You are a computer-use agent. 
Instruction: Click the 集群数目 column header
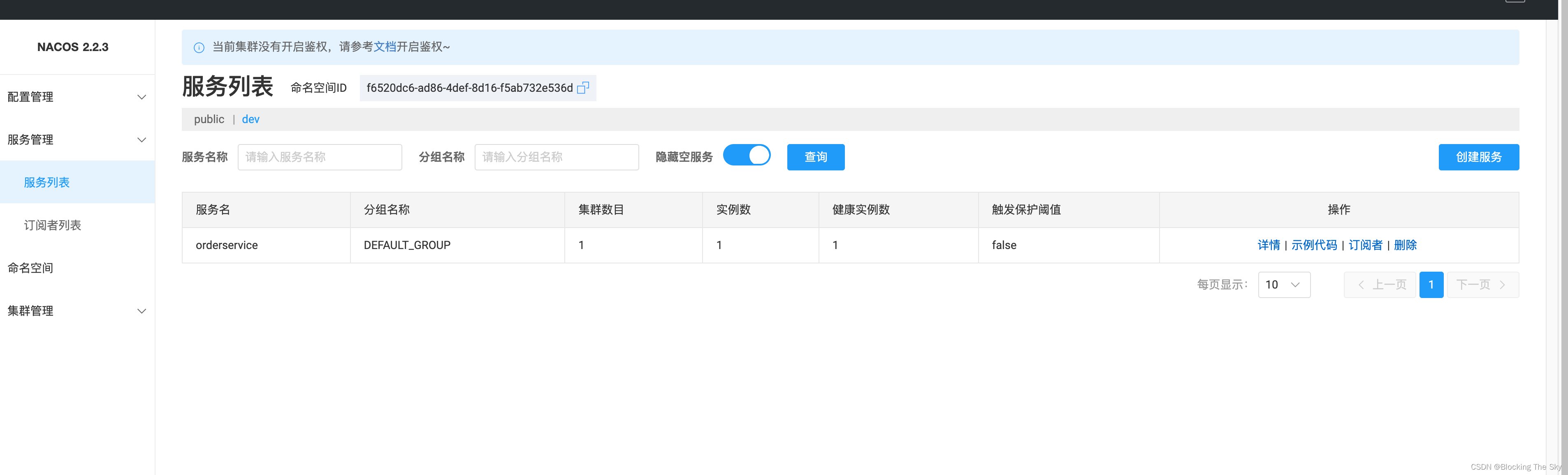[633, 210]
